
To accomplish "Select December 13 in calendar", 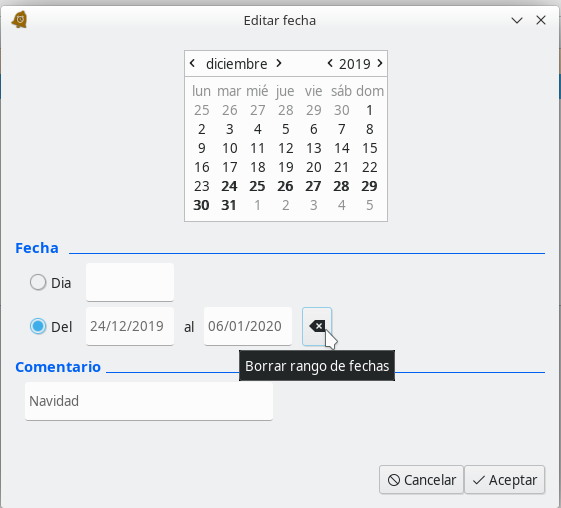I will tap(313, 148).
